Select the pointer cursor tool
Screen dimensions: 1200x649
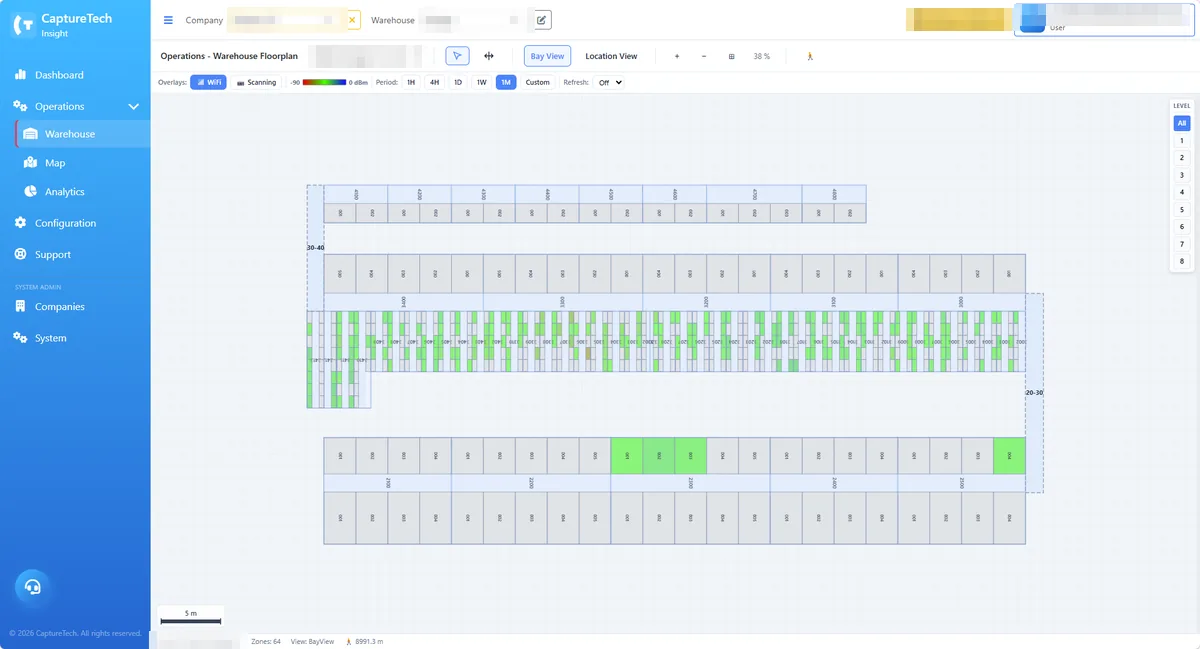point(457,56)
